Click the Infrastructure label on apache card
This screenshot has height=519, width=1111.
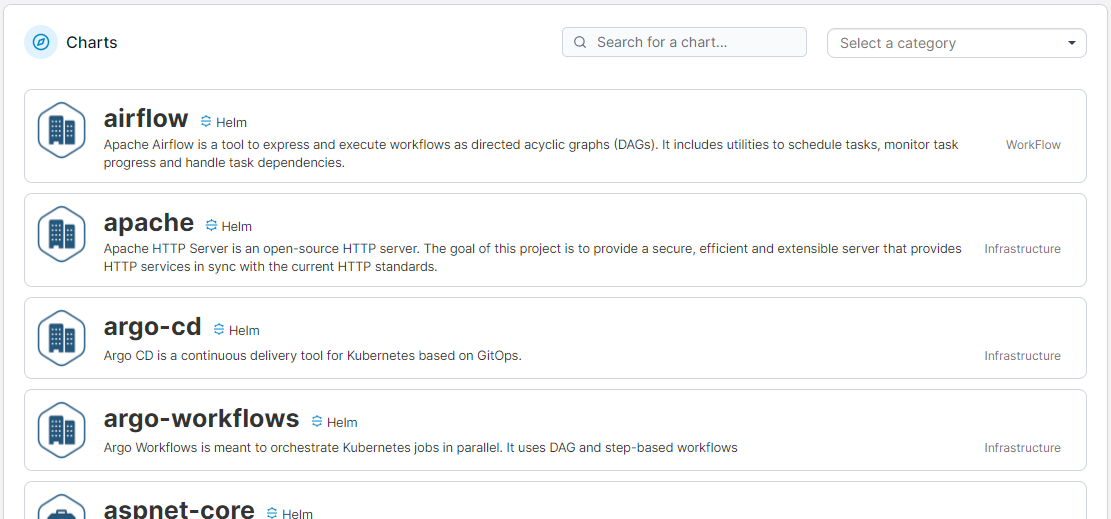click(1022, 249)
